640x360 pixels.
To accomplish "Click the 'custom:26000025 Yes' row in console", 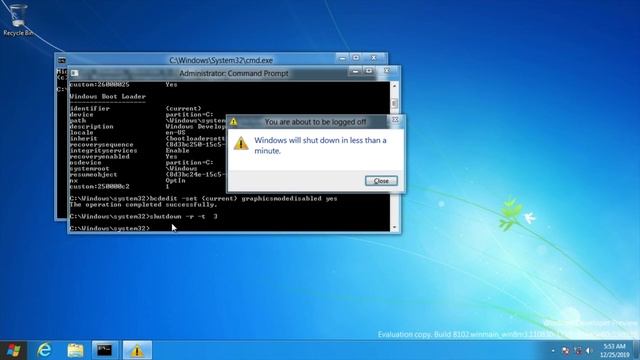I will tap(123, 84).
